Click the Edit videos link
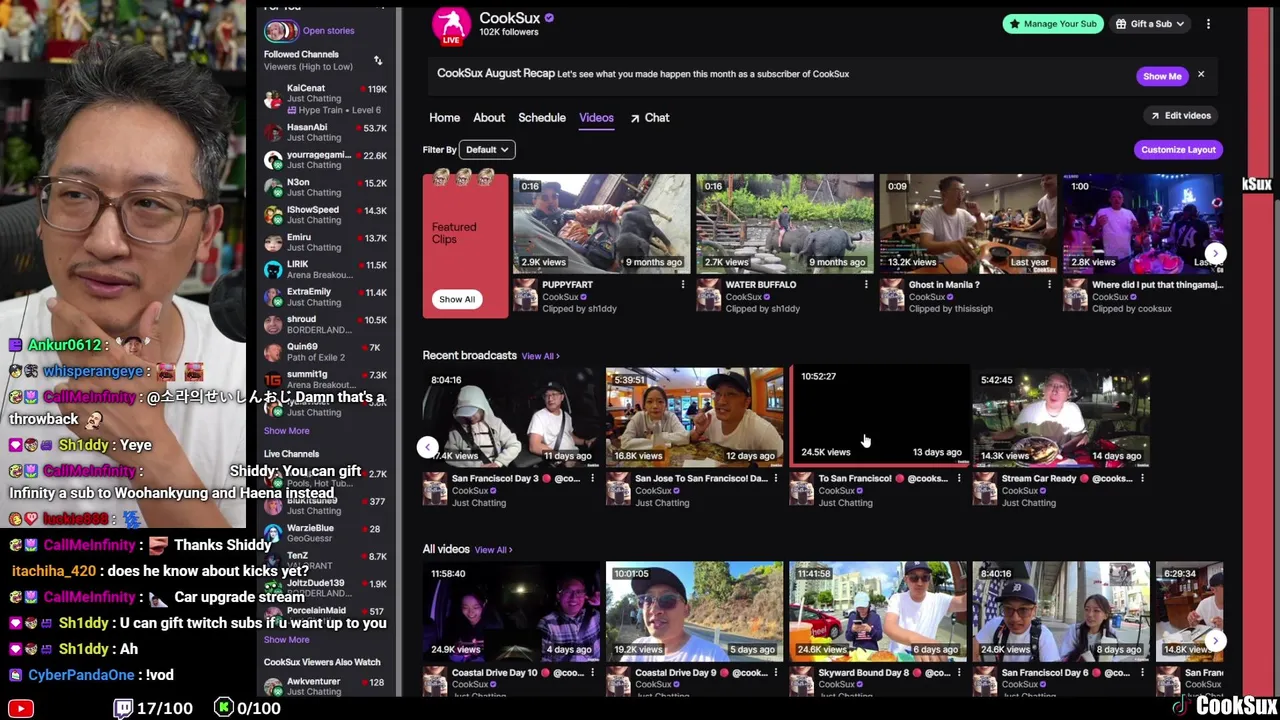 (1181, 116)
